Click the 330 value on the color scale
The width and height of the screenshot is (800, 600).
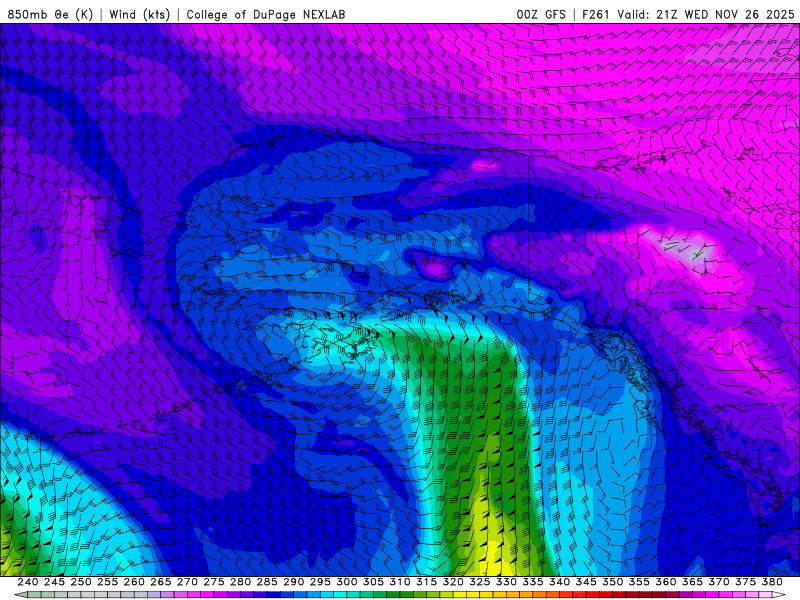pos(506,582)
